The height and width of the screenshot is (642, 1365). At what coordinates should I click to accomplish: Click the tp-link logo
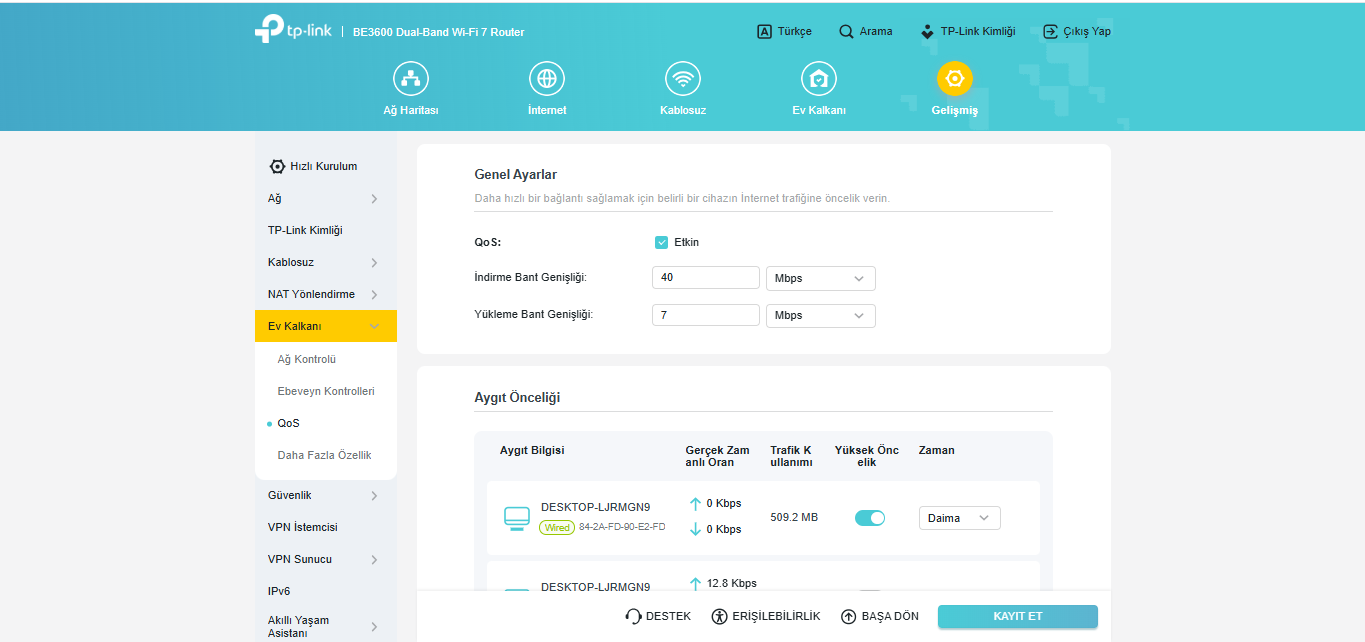[293, 30]
